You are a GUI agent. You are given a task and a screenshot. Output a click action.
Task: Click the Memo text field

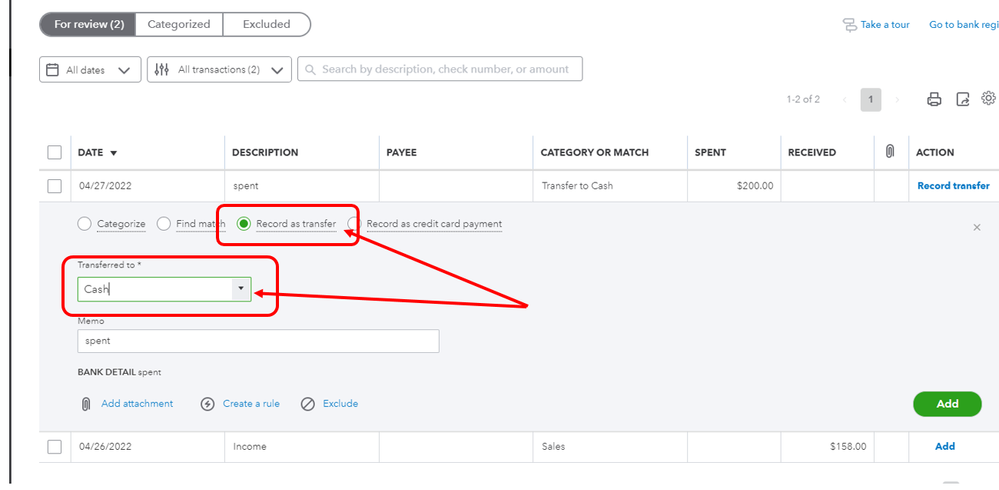tap(258, 341)
